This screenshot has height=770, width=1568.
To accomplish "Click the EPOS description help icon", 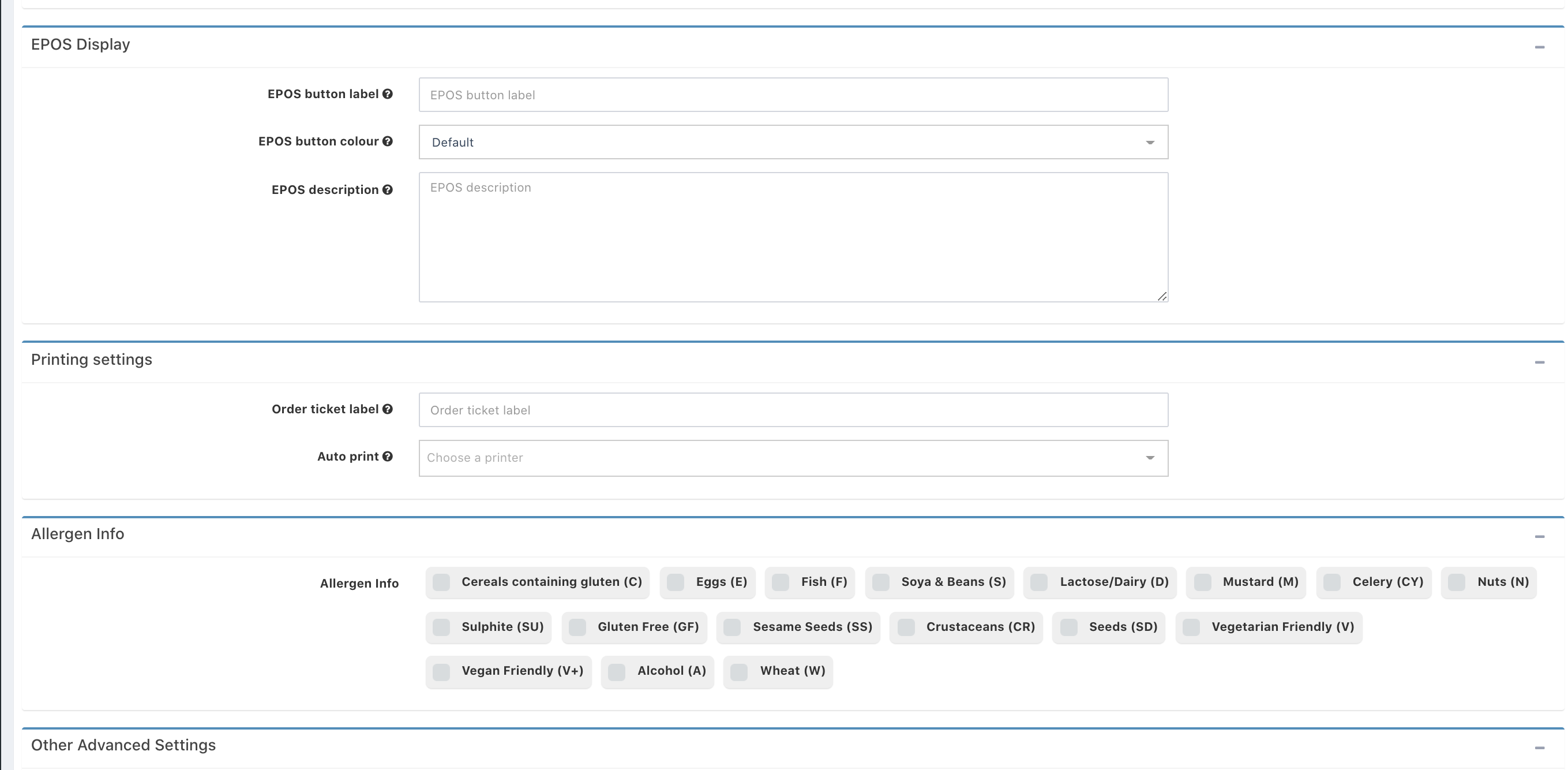I will click(x=387, y=189).
